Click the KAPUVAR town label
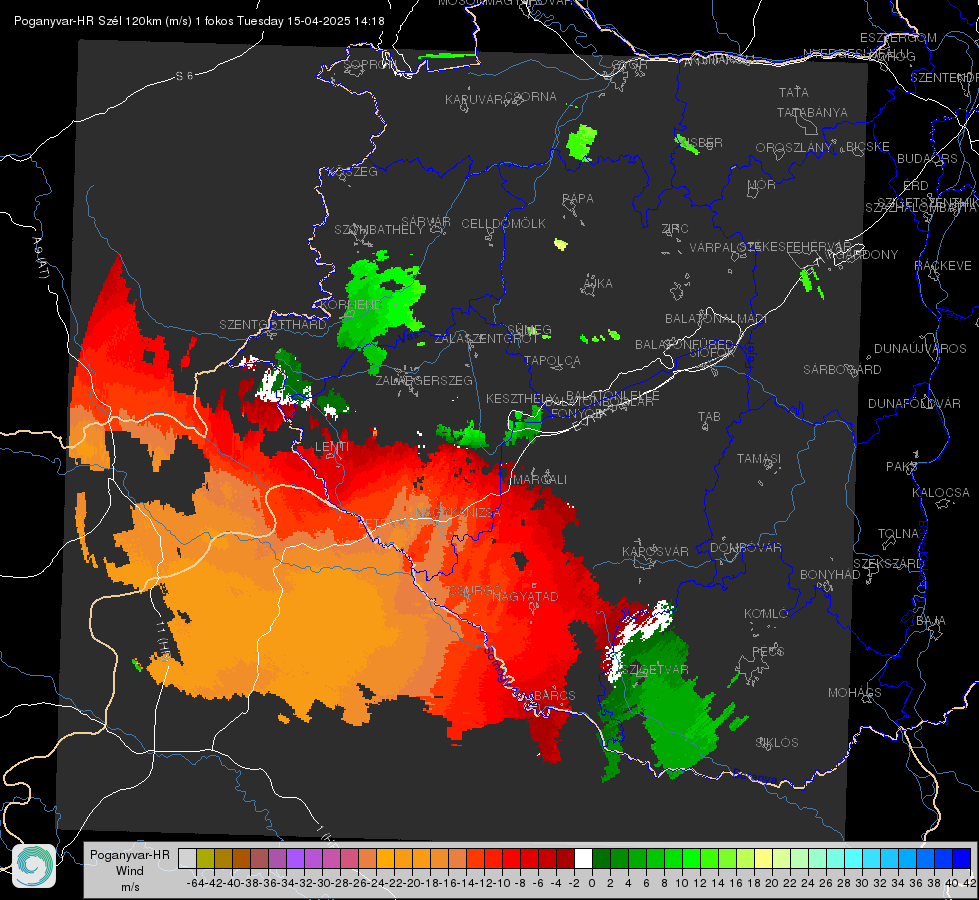Screen dimensions: 979x900 coord(475,100)
